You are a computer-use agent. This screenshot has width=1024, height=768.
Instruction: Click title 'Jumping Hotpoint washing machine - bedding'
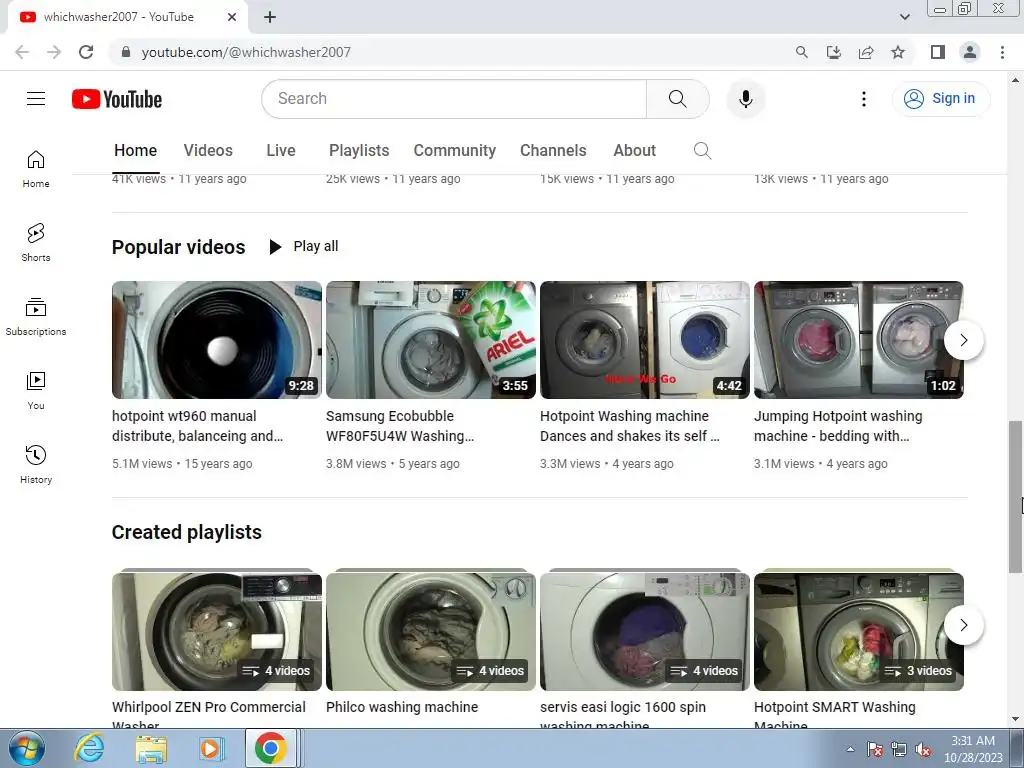coord(838,426)
